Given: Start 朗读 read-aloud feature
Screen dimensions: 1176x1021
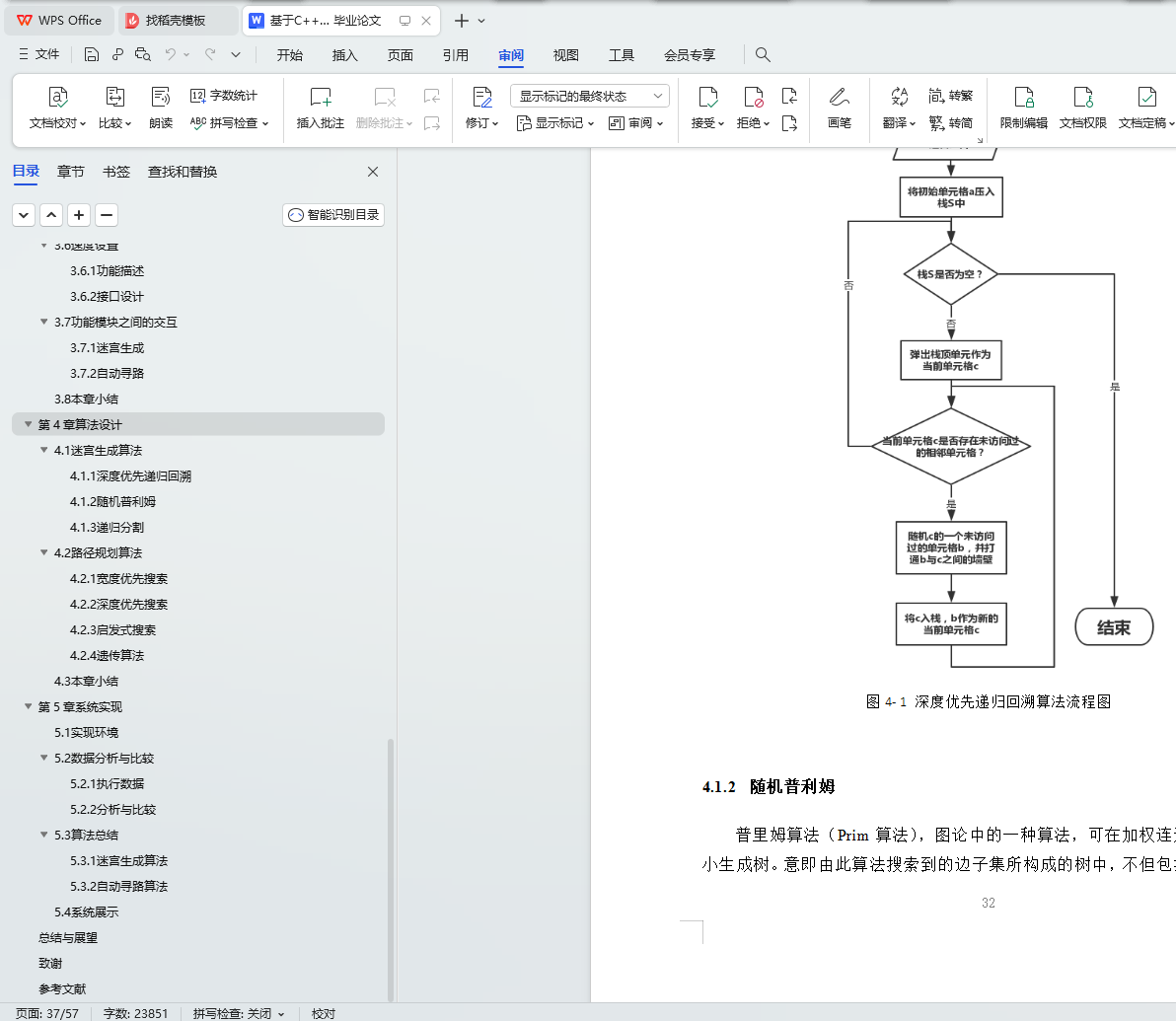Looking at the screenshot, I should [161, 109].
